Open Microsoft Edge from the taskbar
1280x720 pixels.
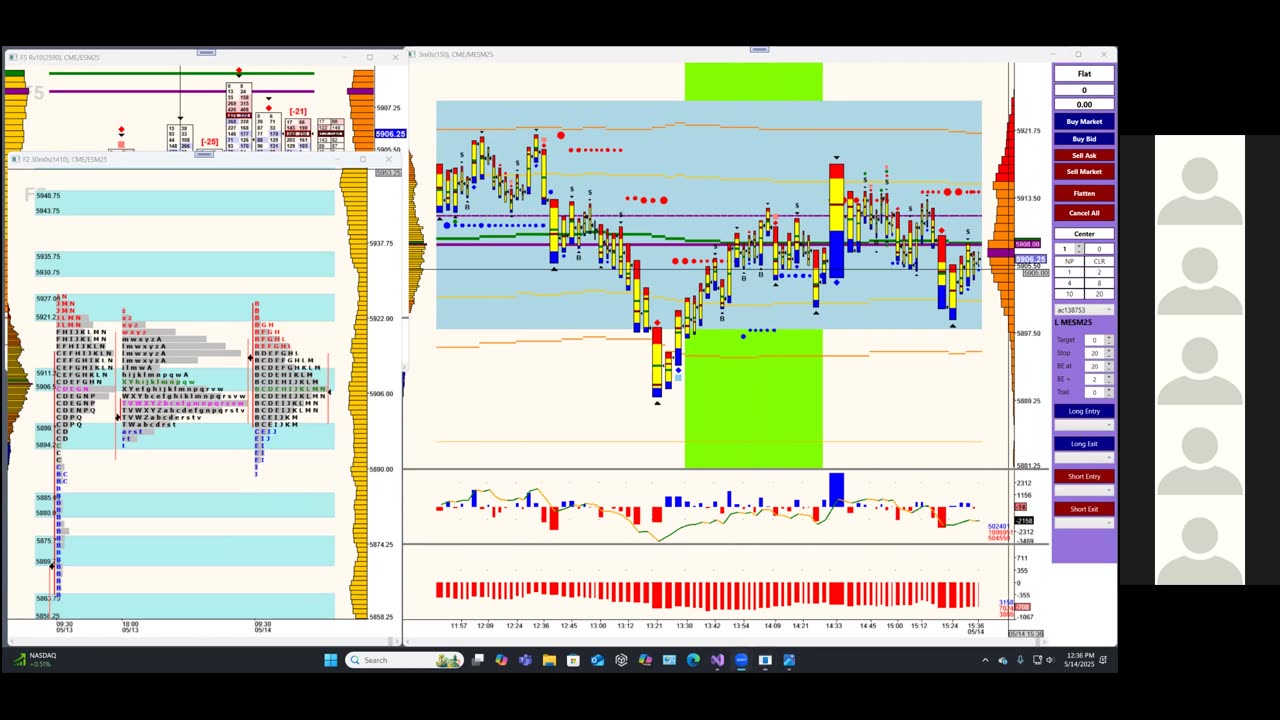click(693, 660)
